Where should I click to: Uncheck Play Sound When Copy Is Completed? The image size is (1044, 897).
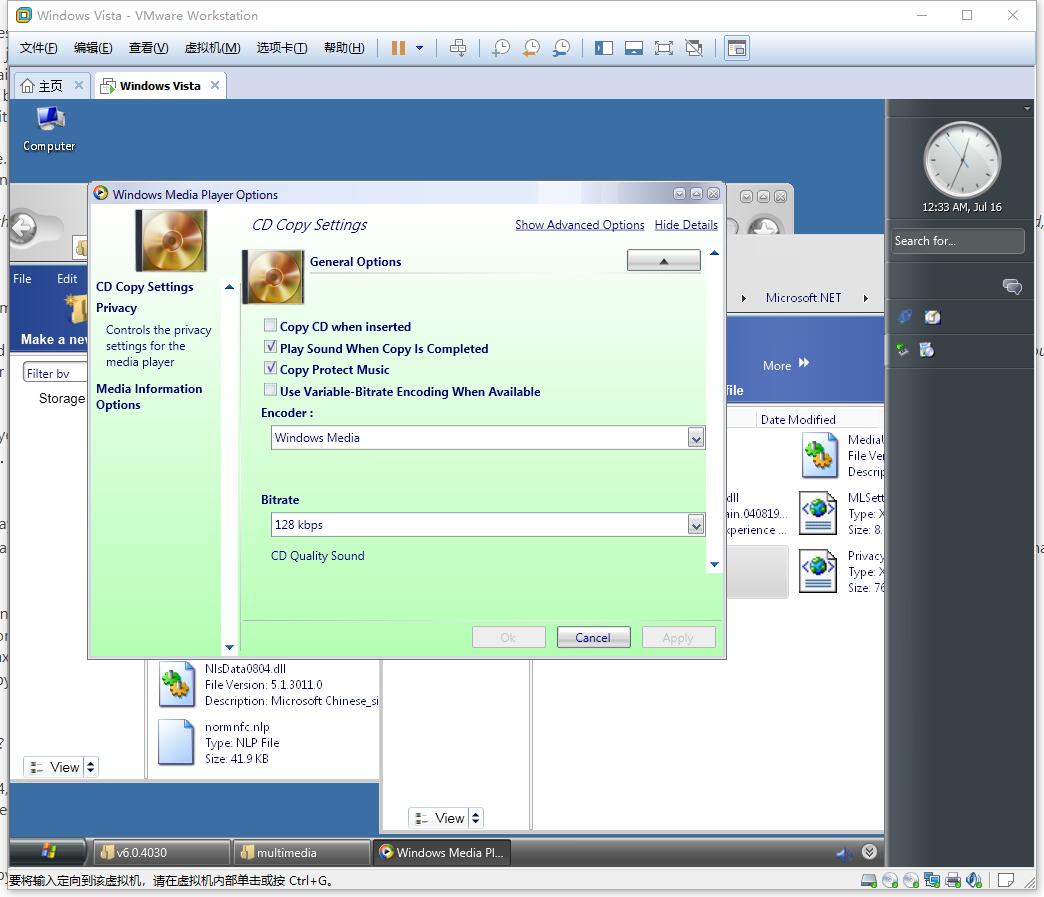point(270,346)
